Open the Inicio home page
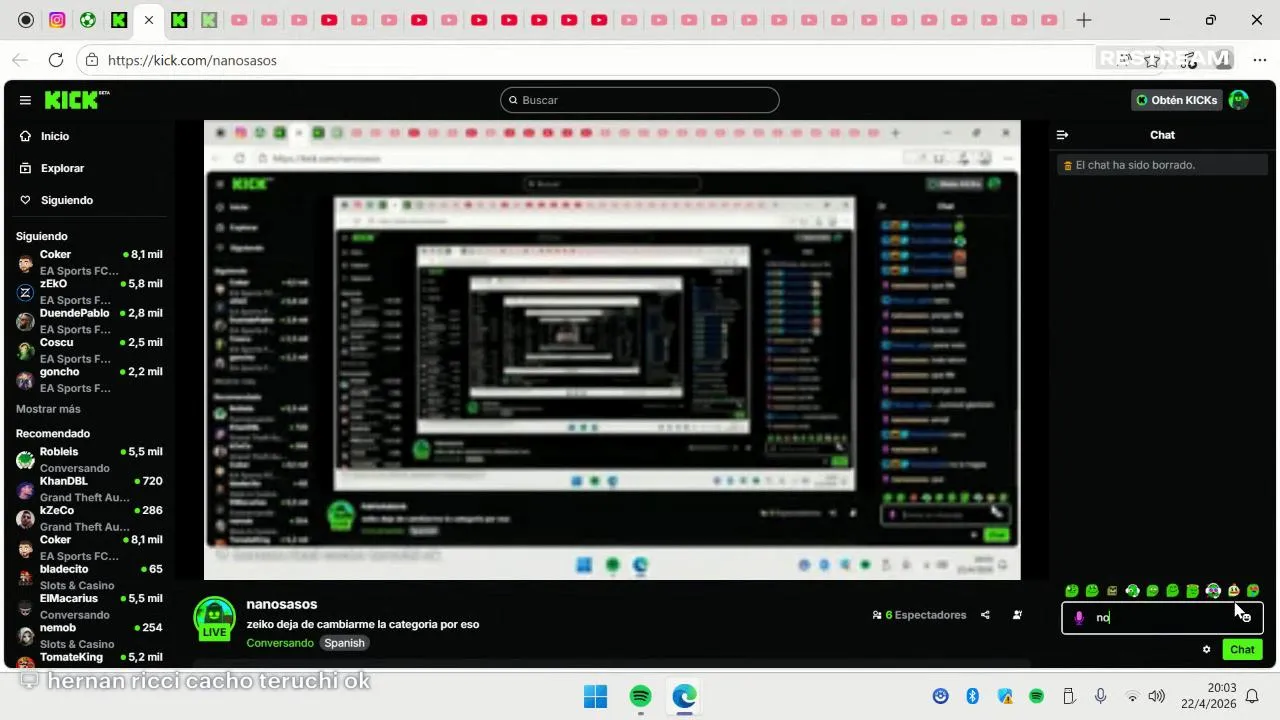 [x=55, y=136]
